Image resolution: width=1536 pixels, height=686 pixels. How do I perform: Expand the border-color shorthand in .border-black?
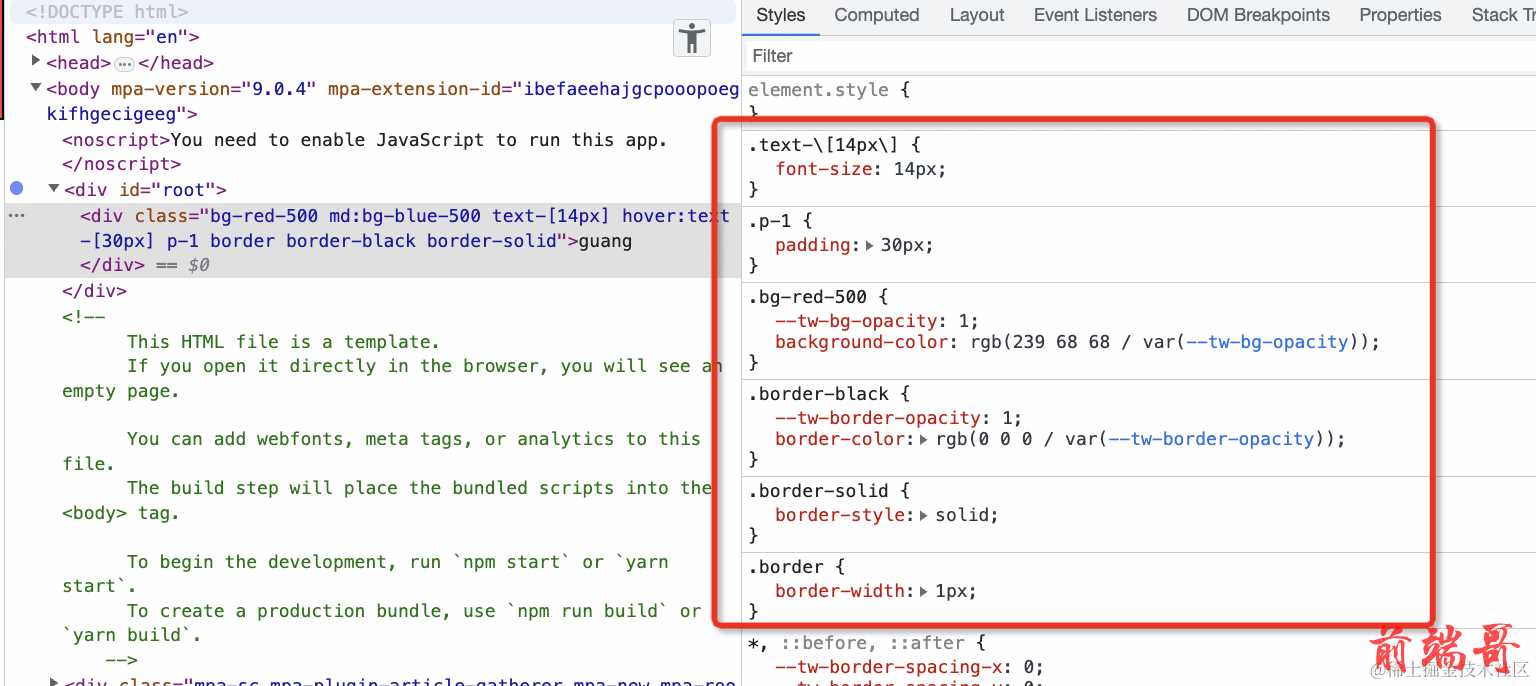[x=924, y=439]
